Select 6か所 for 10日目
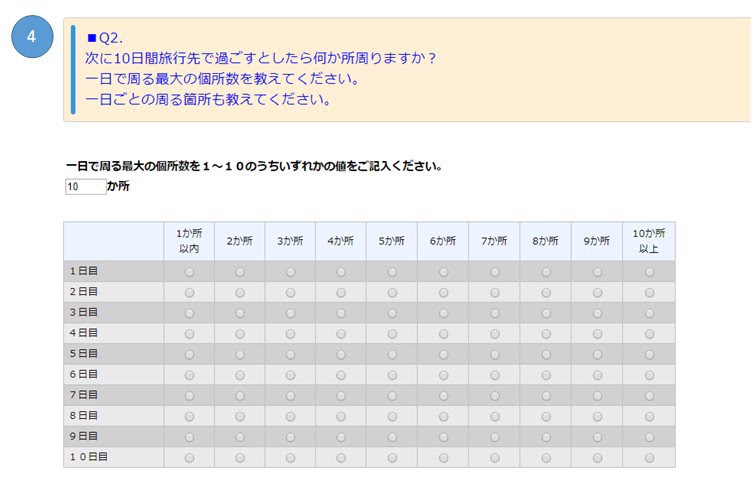The image size is (753, 496). click(443, 458)
